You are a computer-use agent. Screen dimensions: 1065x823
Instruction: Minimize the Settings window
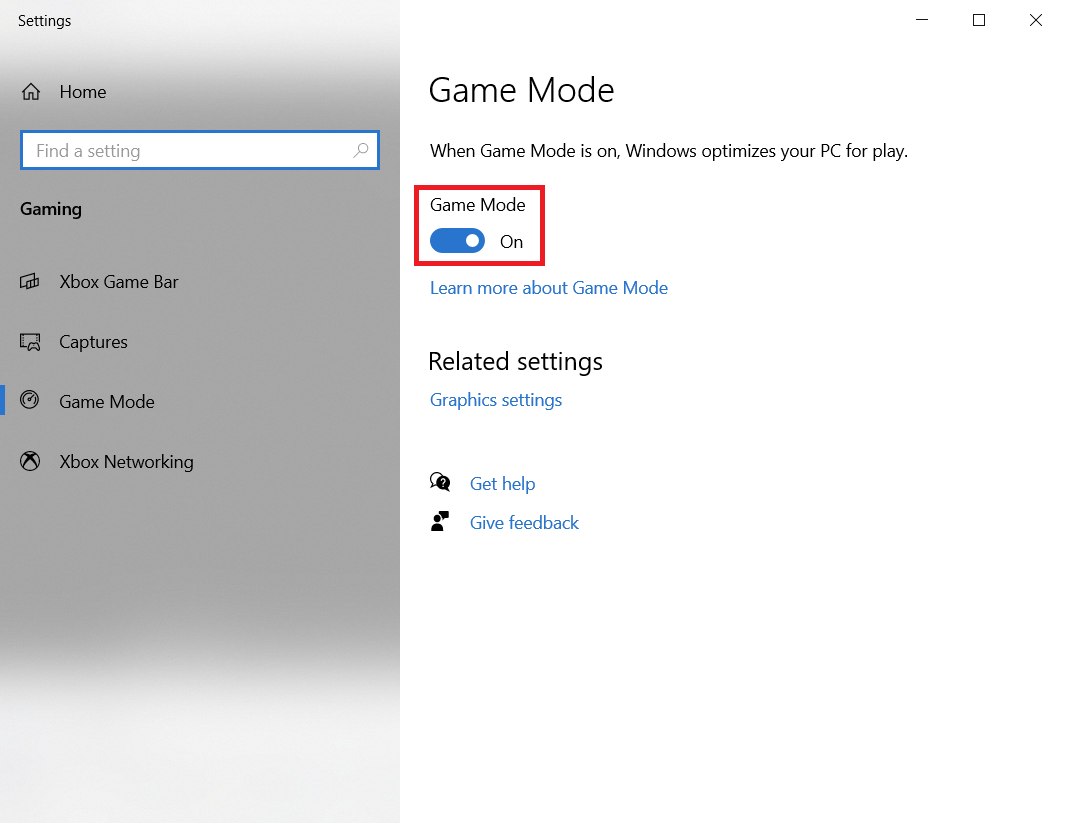coord(922,20)
